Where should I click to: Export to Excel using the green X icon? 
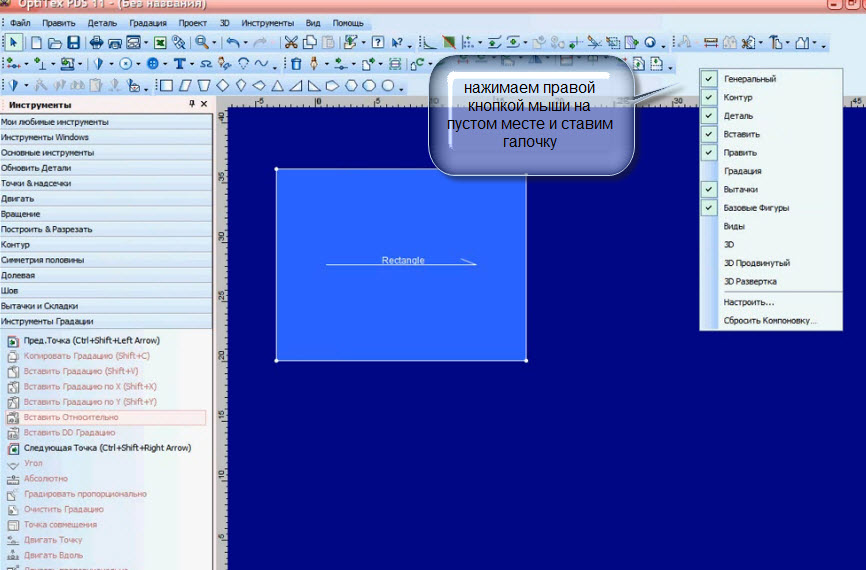pos(160,43)
